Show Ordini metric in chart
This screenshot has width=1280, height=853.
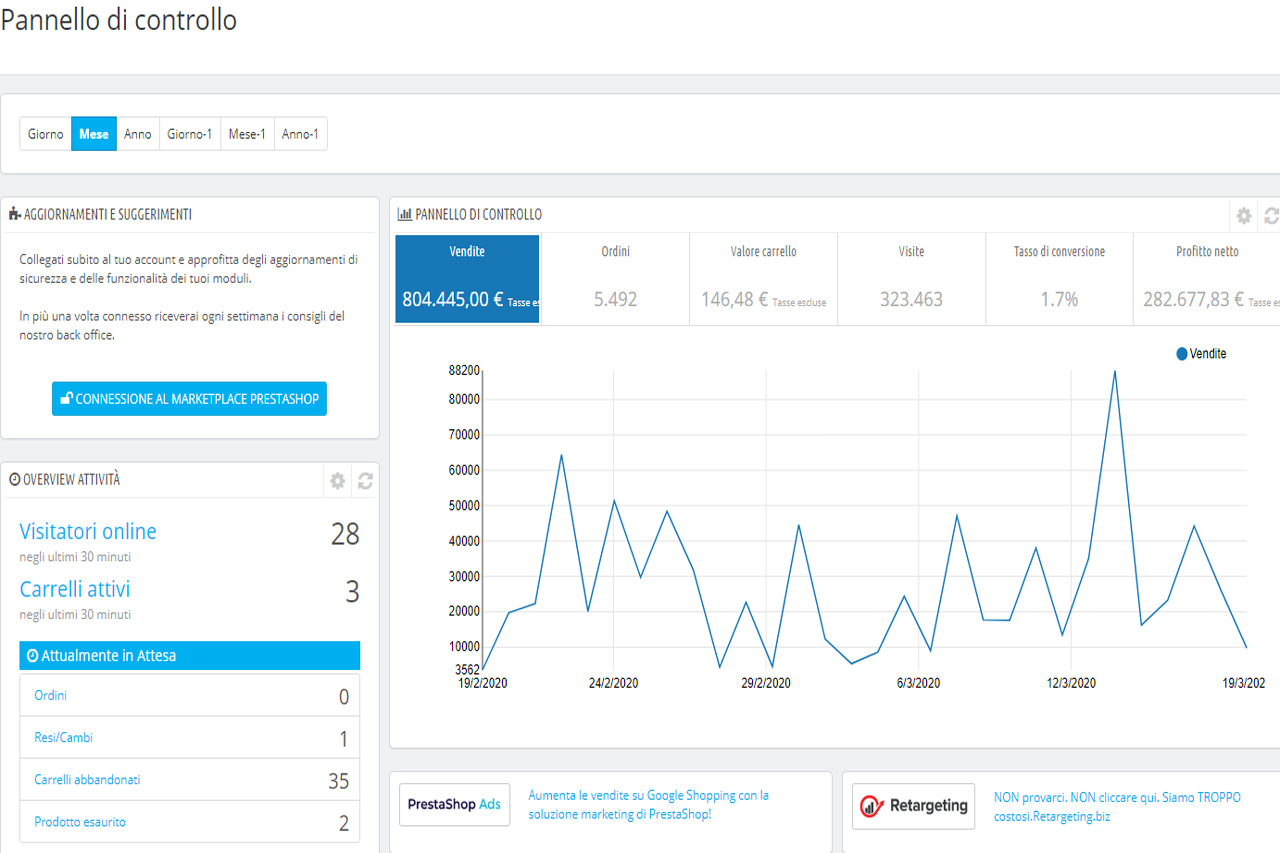click(x=615, y=279)
